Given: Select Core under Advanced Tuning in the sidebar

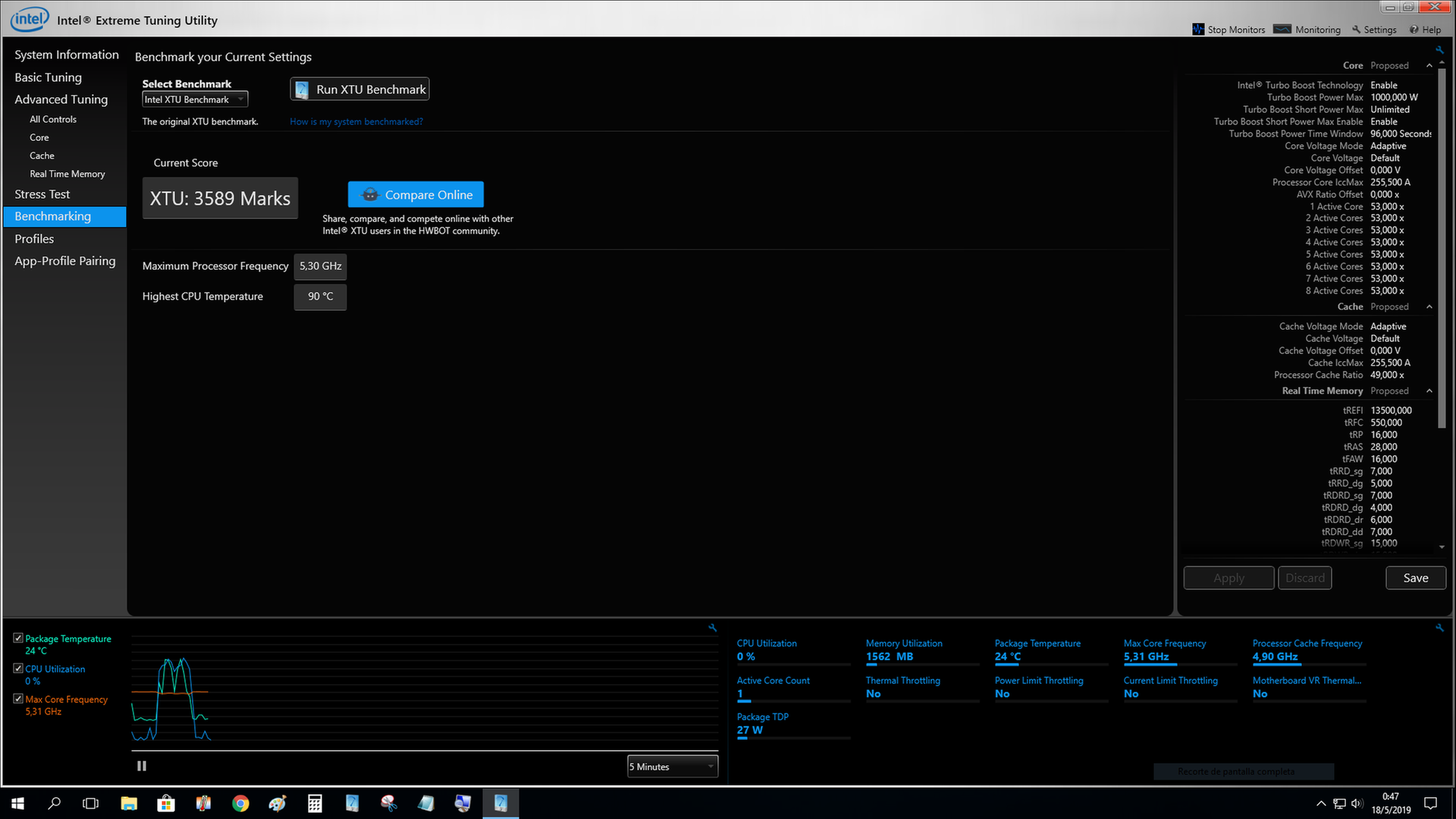Looking at the screenshot, I should 39,137.
